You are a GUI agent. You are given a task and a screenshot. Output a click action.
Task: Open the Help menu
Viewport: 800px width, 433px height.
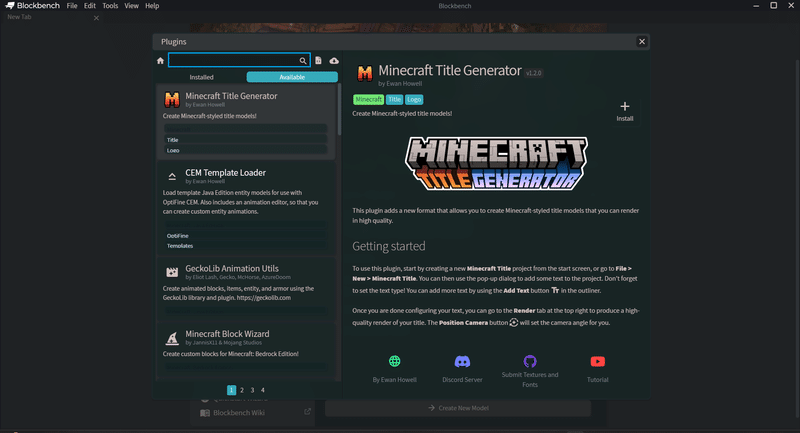[x=152, y=6]
